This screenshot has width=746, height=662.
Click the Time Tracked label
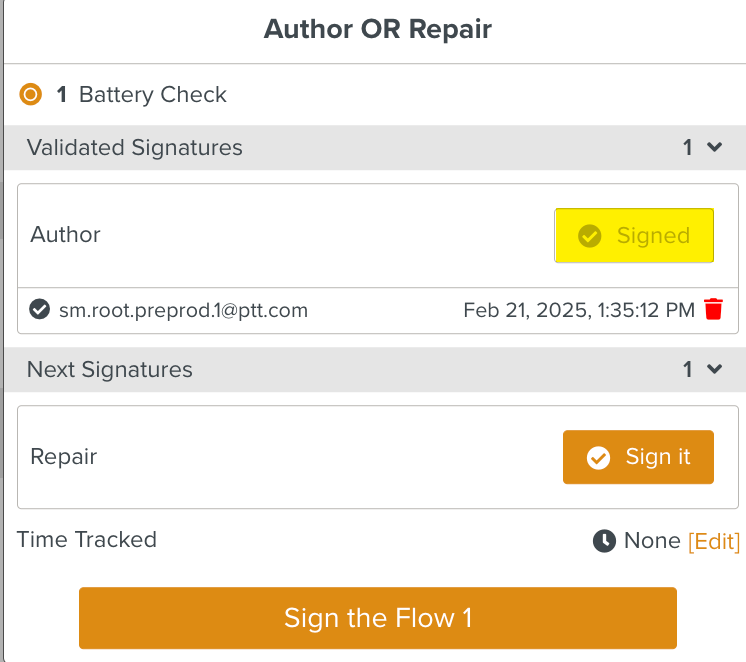pyautogui.click(x=87, y=540)
